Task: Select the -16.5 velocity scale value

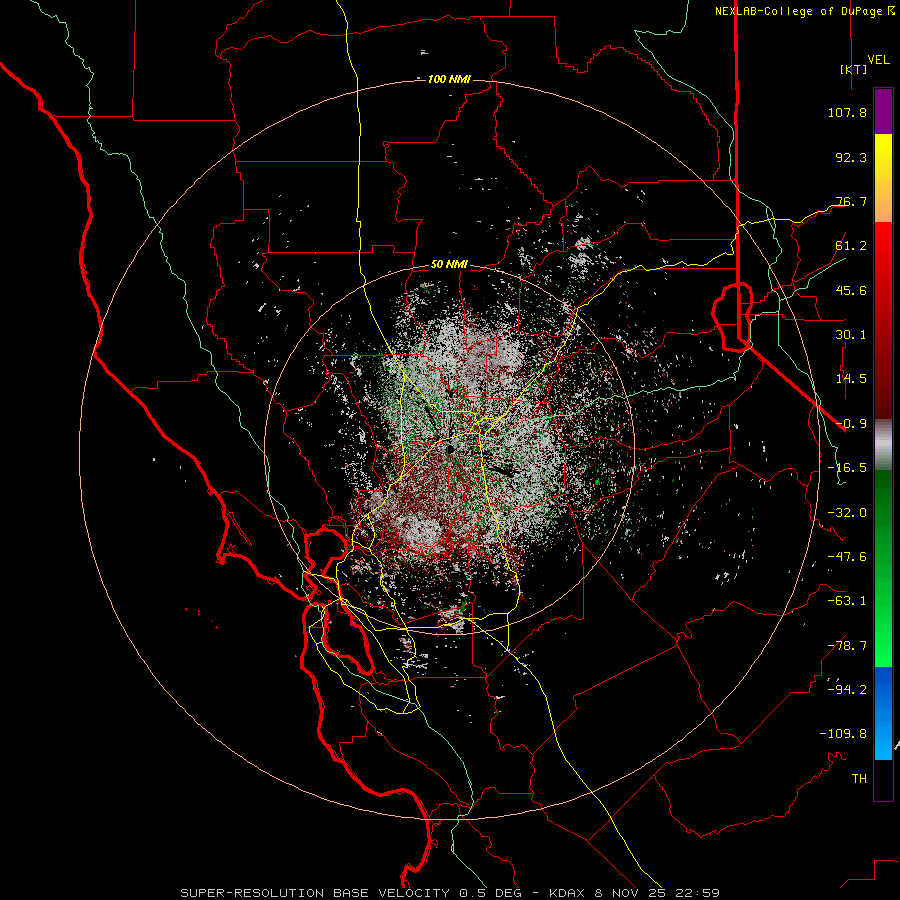Action: click(847, 468)
